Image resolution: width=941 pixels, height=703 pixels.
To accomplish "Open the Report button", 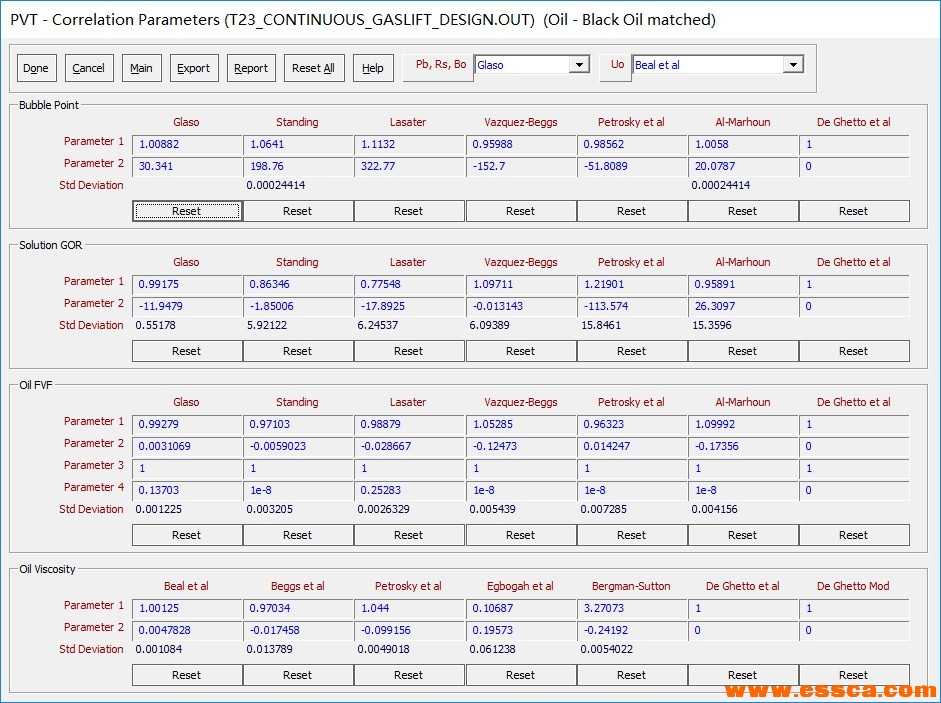I will [x=251, y=68].
